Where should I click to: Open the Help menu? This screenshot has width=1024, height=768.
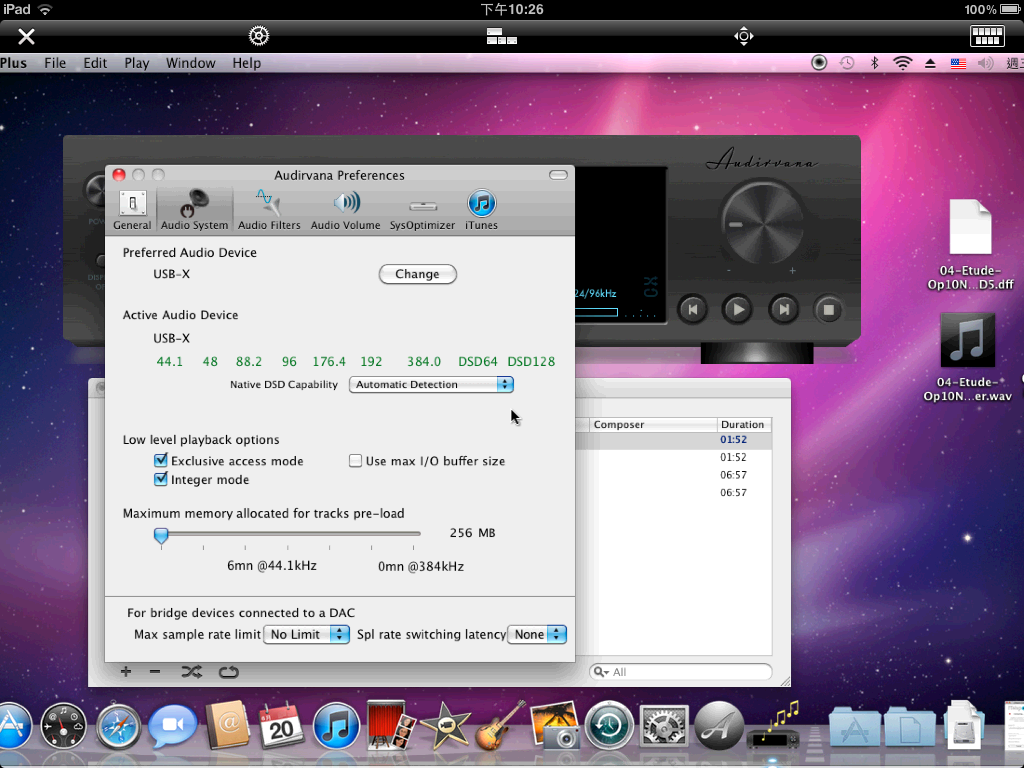[246, 63]
